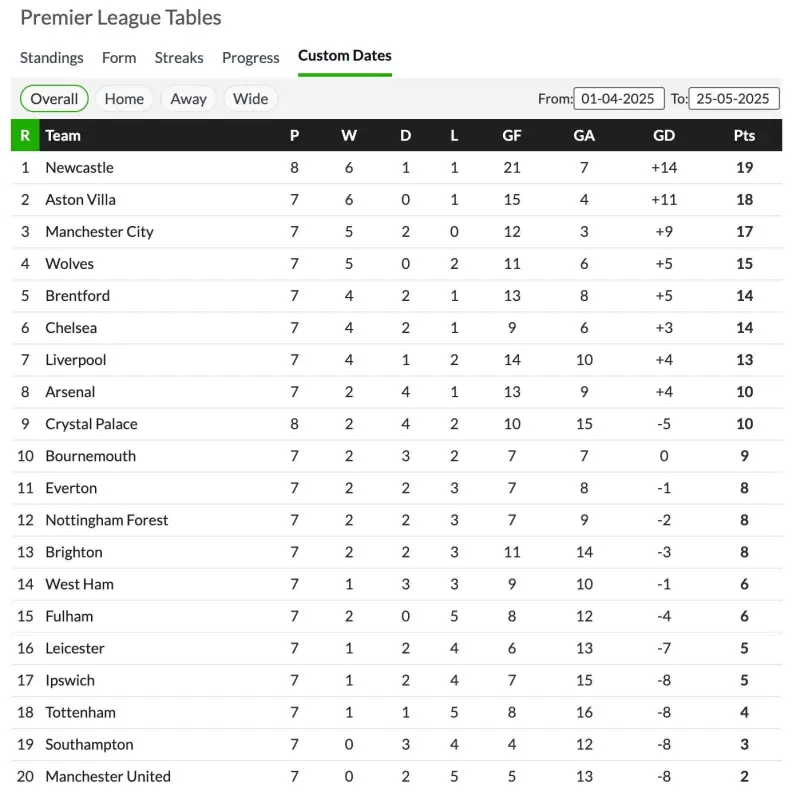Open the Standings tab

(52, 58)
